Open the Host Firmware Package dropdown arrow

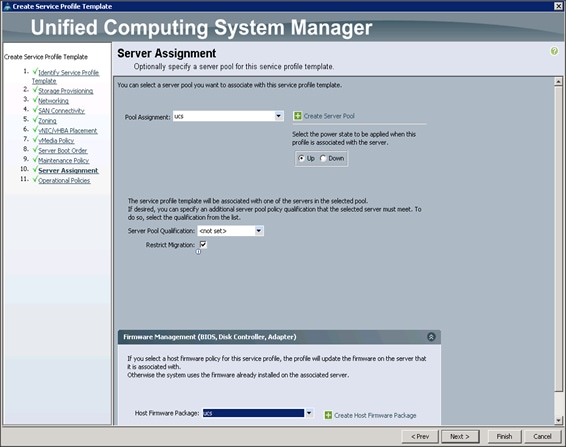coord(309,413)
